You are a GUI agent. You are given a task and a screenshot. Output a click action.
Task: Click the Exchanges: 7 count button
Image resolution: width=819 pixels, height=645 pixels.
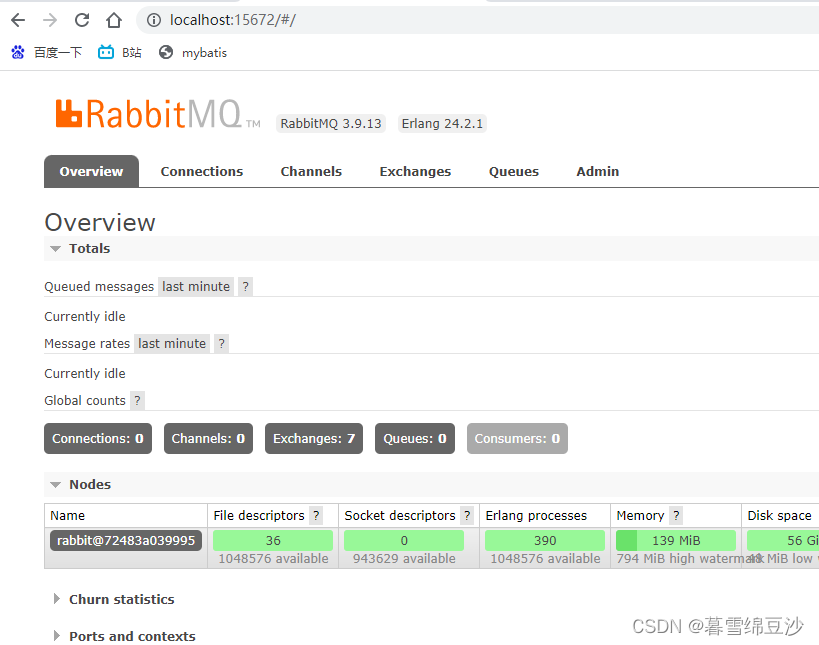(x=314, y=438)
